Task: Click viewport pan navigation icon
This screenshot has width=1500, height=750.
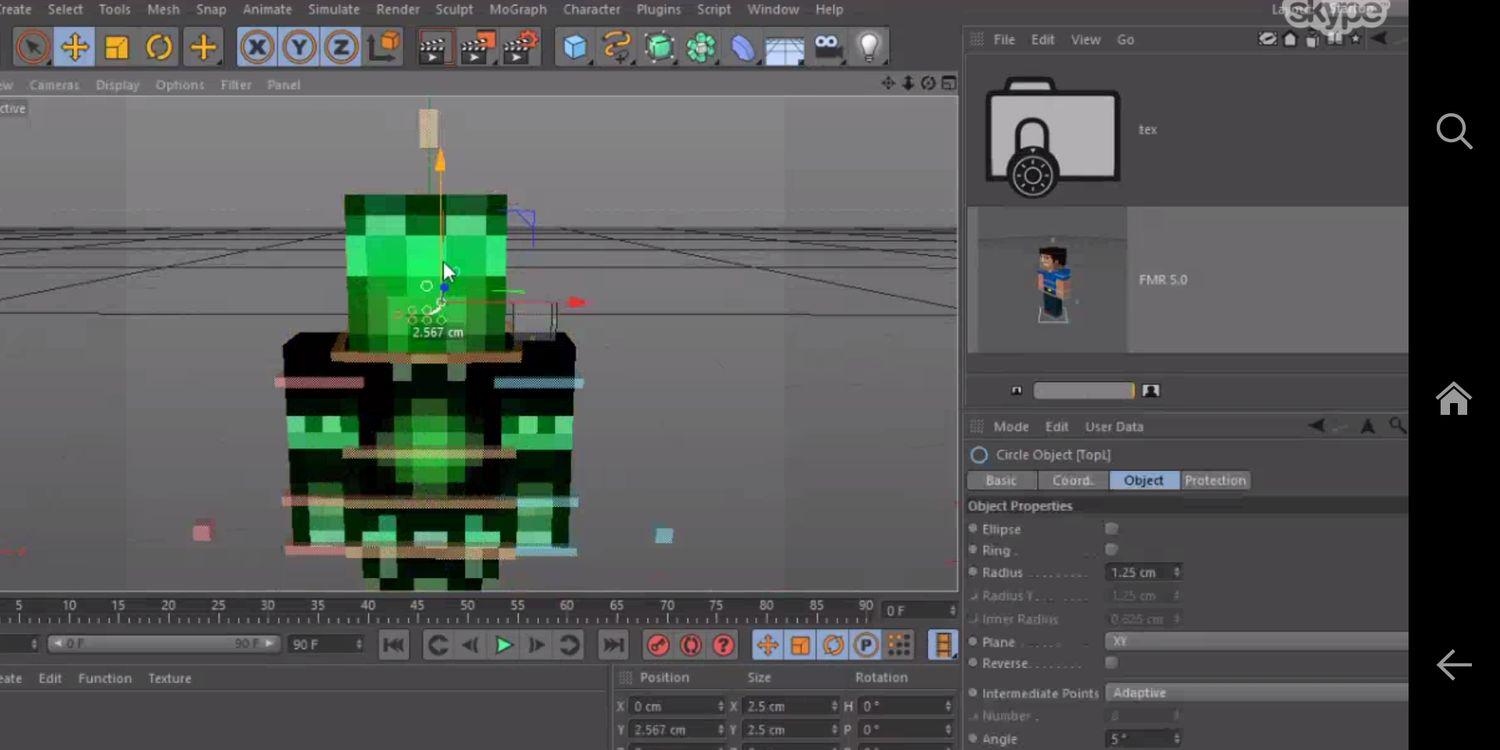Action: pyautogui.click(x=888, y=83)
